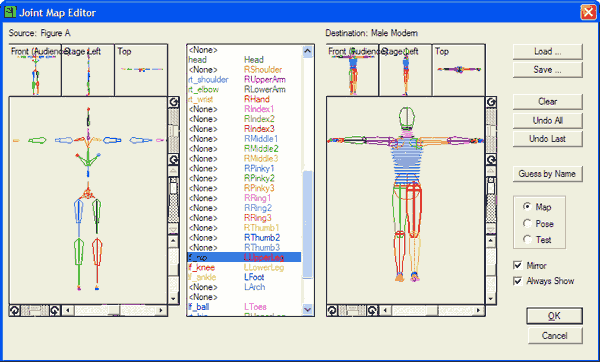Select the rt_wrist to RHand row
Image resolution: width=600 pixels, height=362 pixels.
(x=244, y=99)
